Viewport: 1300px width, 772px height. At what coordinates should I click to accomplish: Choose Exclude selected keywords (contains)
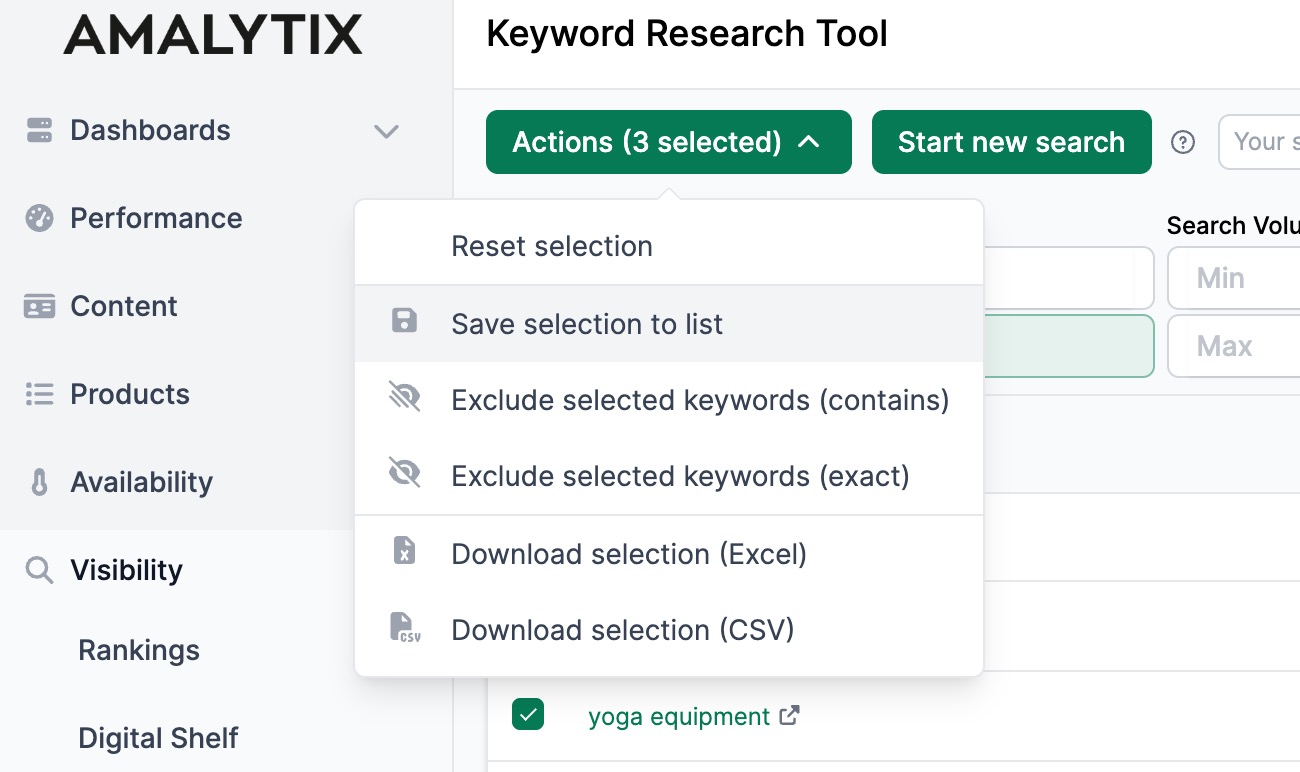click(x=699, y=400)
